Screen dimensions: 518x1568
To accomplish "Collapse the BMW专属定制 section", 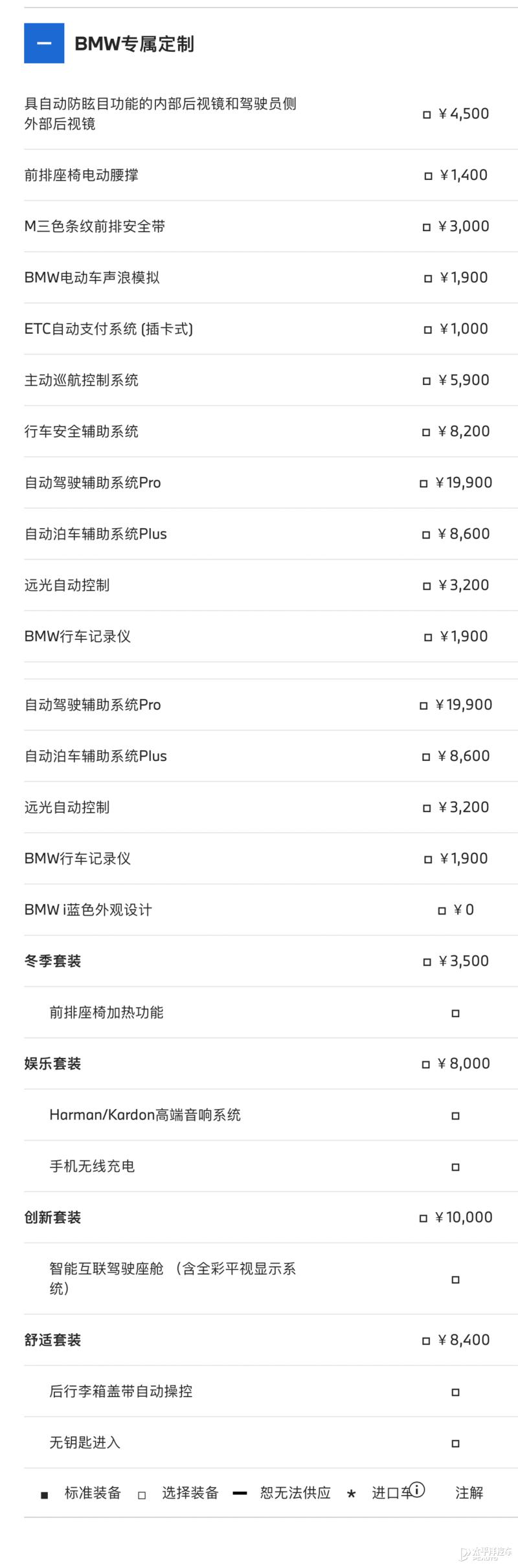I will pyautogui.click(x=44, y=43).
